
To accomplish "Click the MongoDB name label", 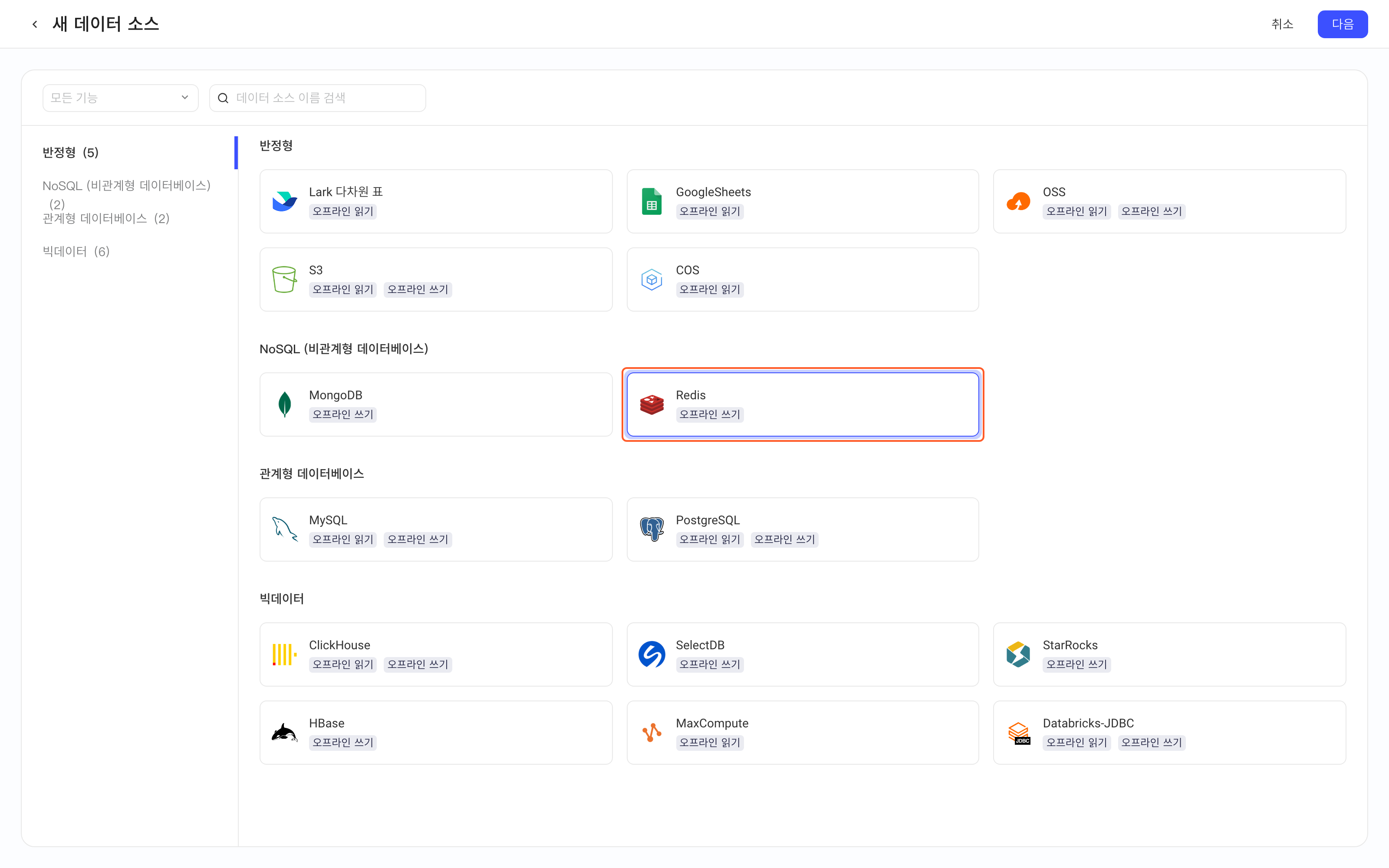I will tap(335, 395).
